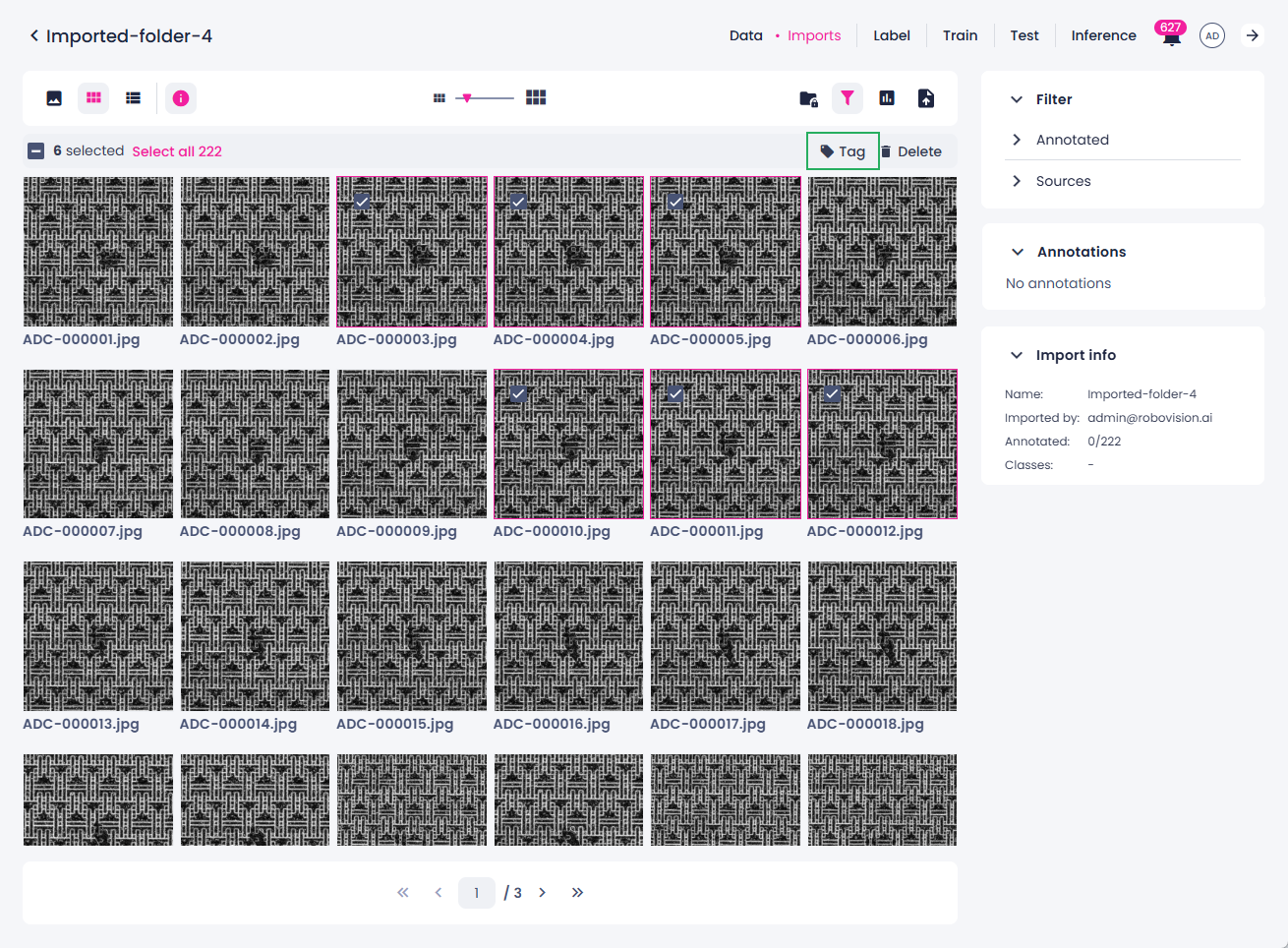
Task: Click the page number input field
Action: (x=477, y=893)
